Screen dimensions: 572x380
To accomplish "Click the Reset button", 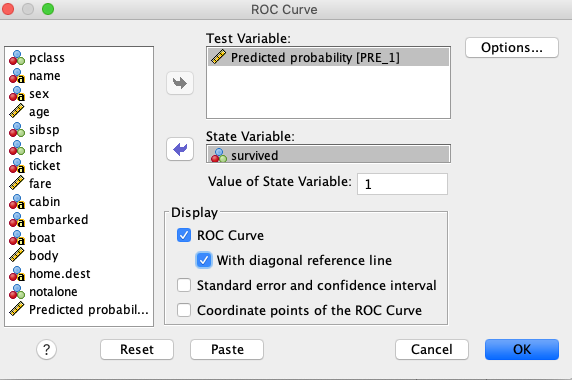I will pyautogui.click(x=137, y=349).
